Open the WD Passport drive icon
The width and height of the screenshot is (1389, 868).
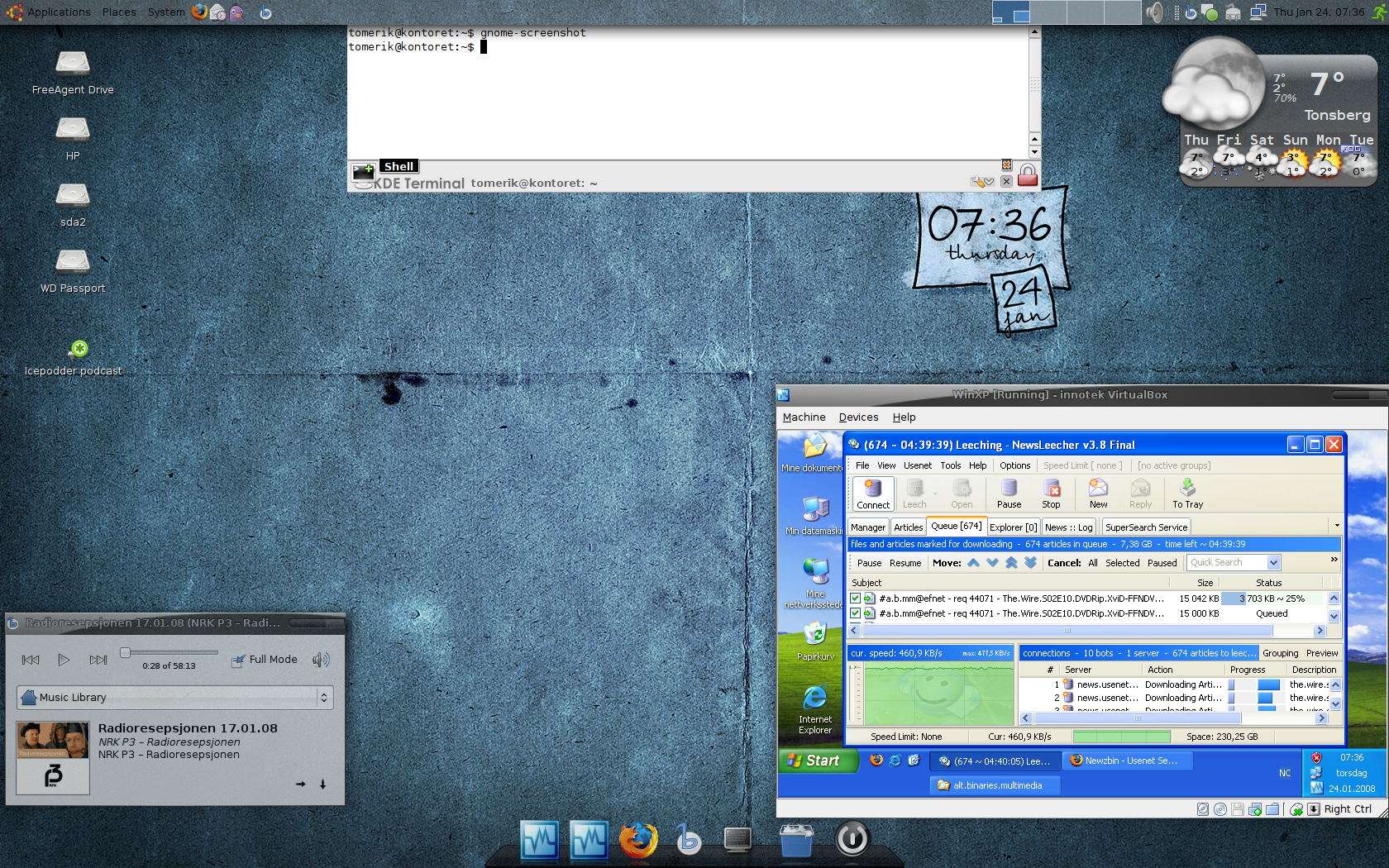(x=73, y=271)
